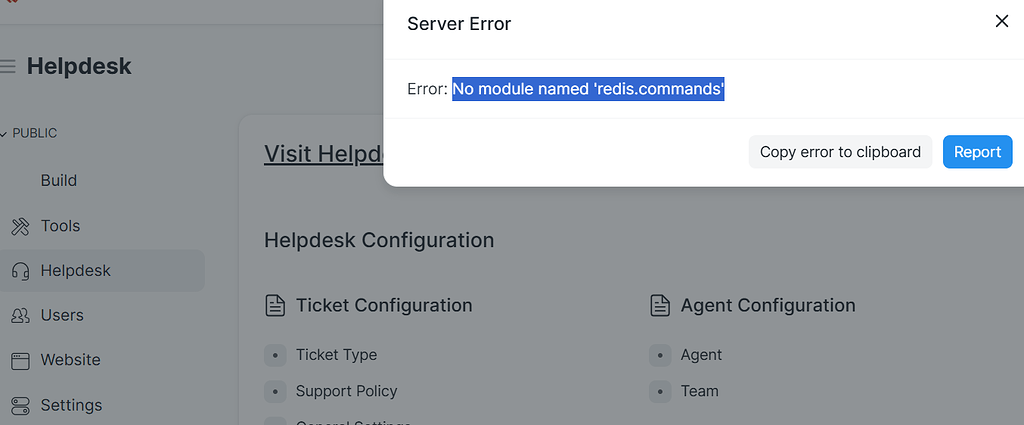Click the Settings toggles icon
1024x425 pixels.
21,405
